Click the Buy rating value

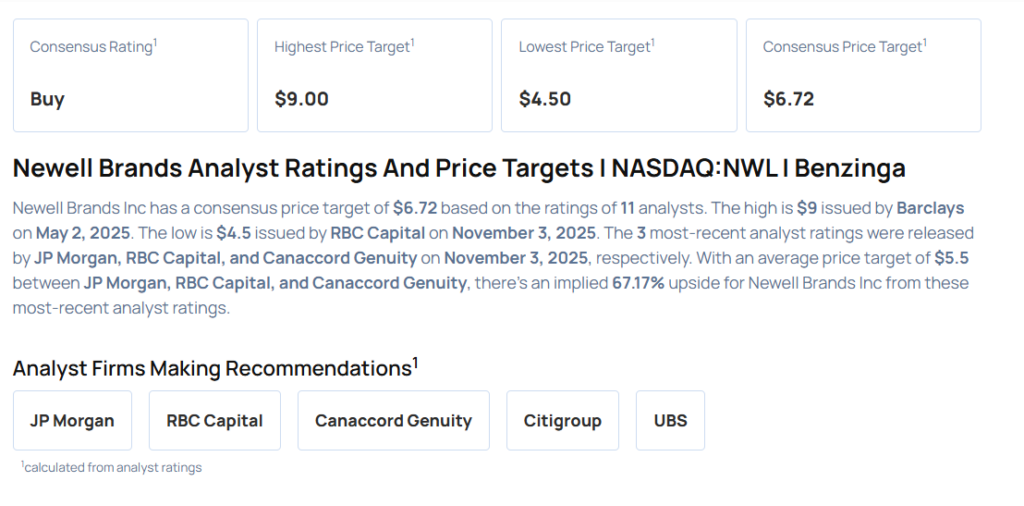coord(47,99)
